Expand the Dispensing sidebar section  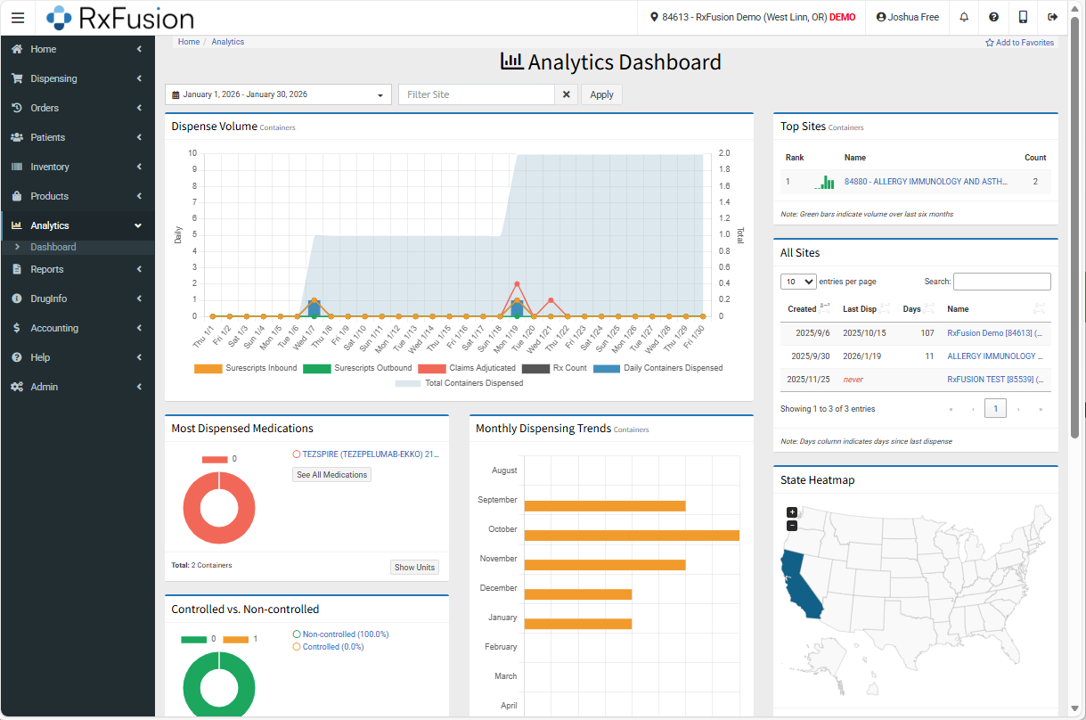click(53, 78)
